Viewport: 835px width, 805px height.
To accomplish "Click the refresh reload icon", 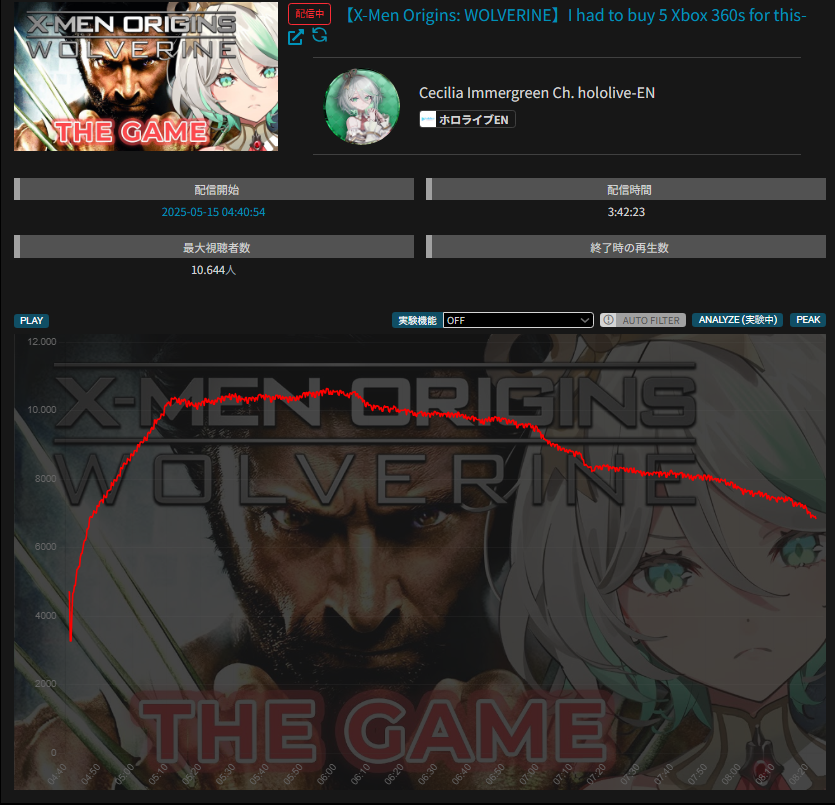I will click(x=320, y=35).
